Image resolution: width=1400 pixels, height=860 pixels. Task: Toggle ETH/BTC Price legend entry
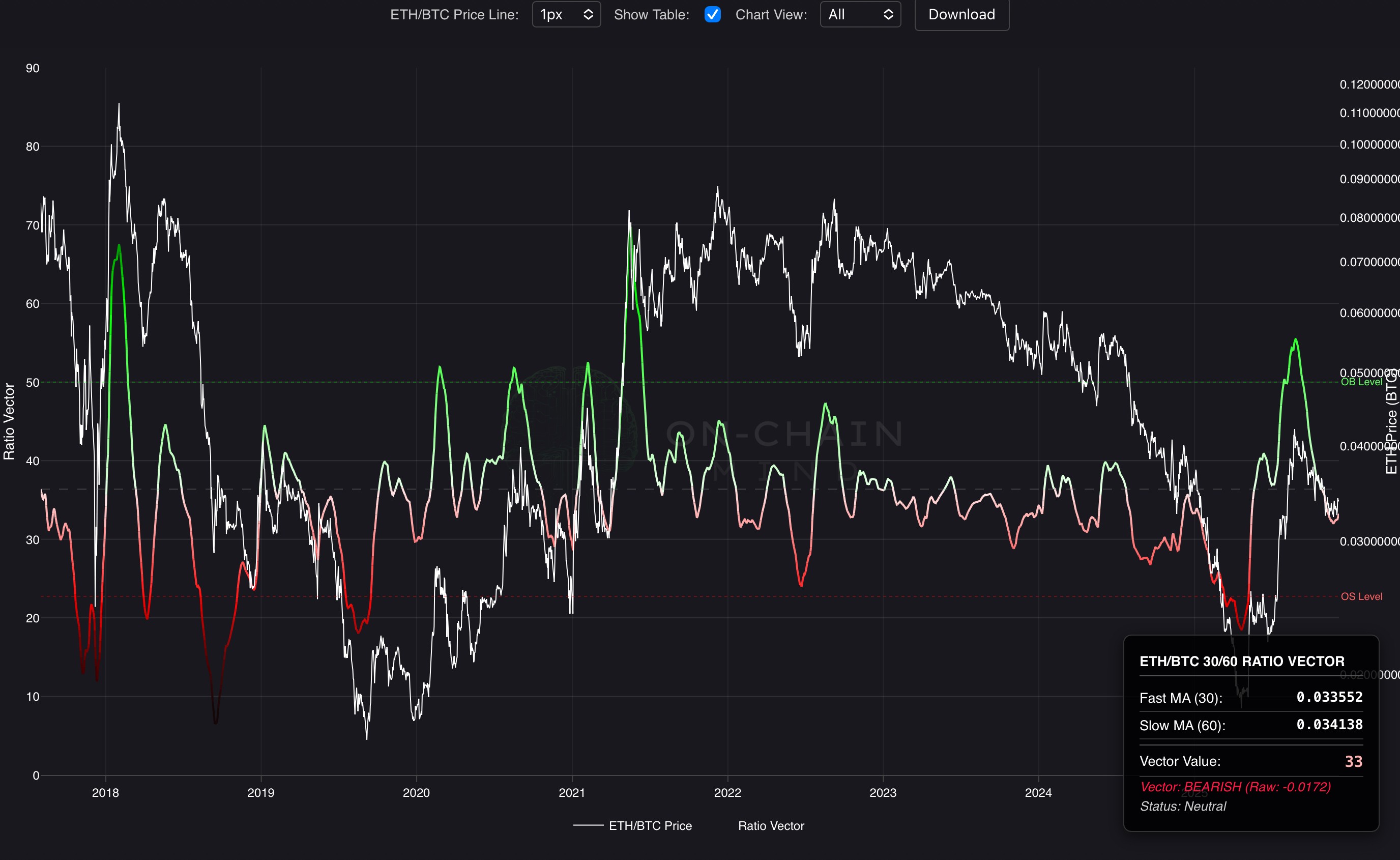(x=650, y=825)
